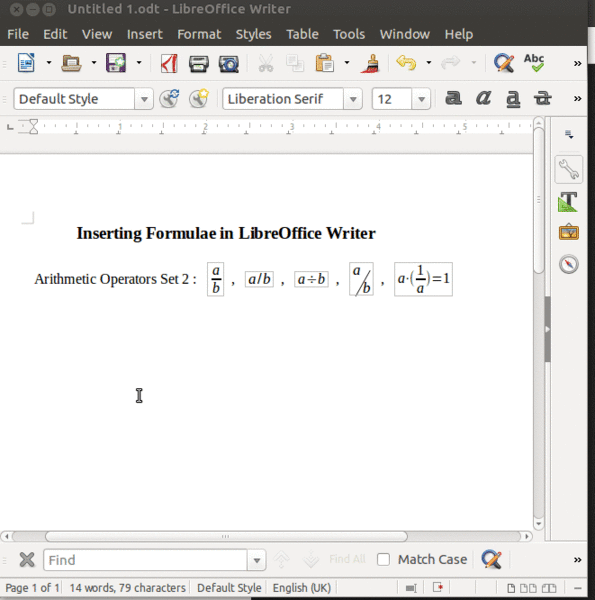The height and width of the screenshot is (600, 595).
Task: Toggle Print Preview icon
Action: pyautogui.click(x=228, y=64)
